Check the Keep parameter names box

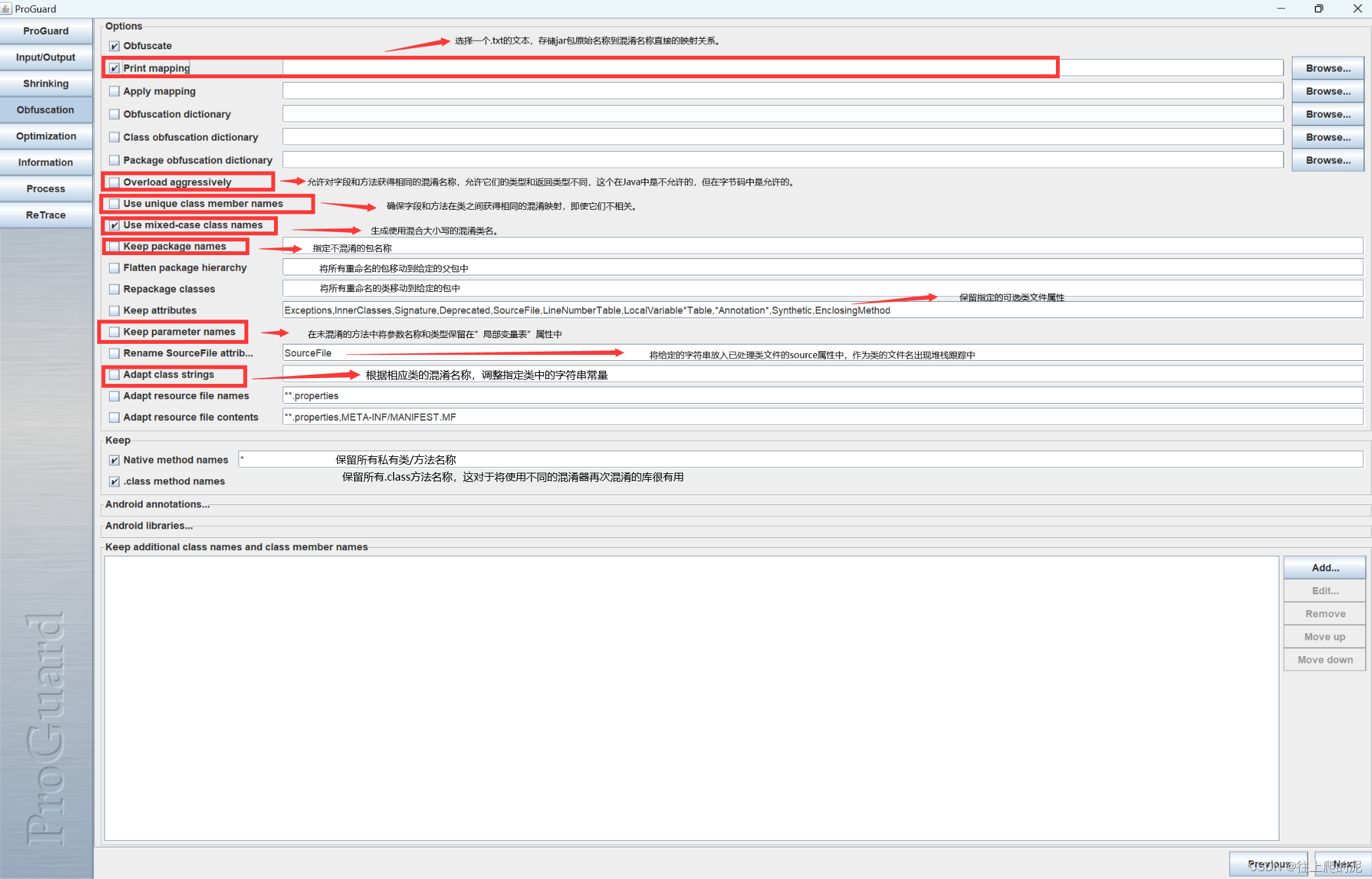114,332
